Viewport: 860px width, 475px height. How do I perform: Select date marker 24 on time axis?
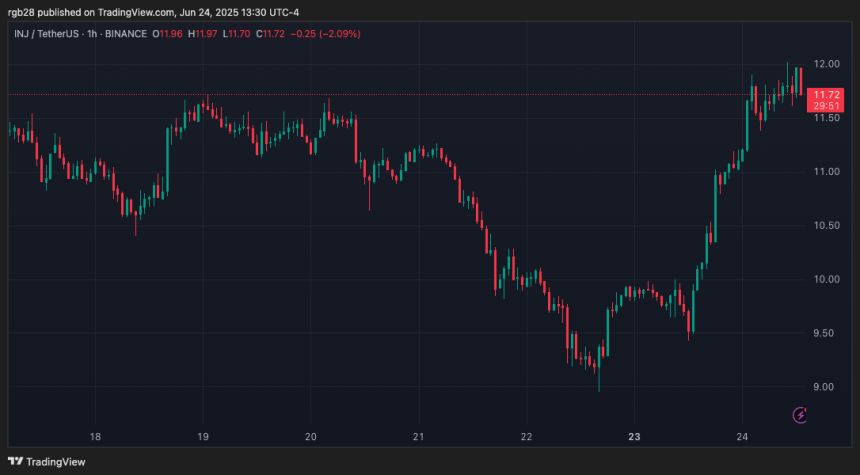click(x=742, y=436)
